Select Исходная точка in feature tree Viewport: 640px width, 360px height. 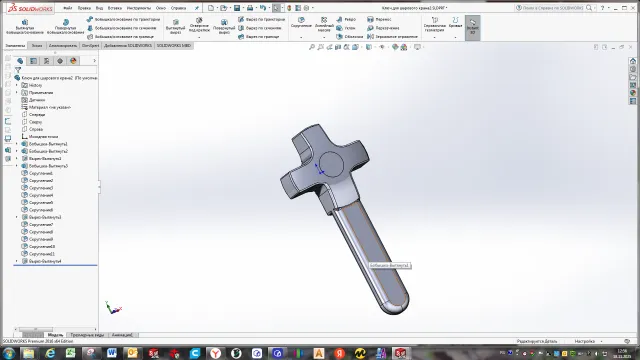[40, 137]
